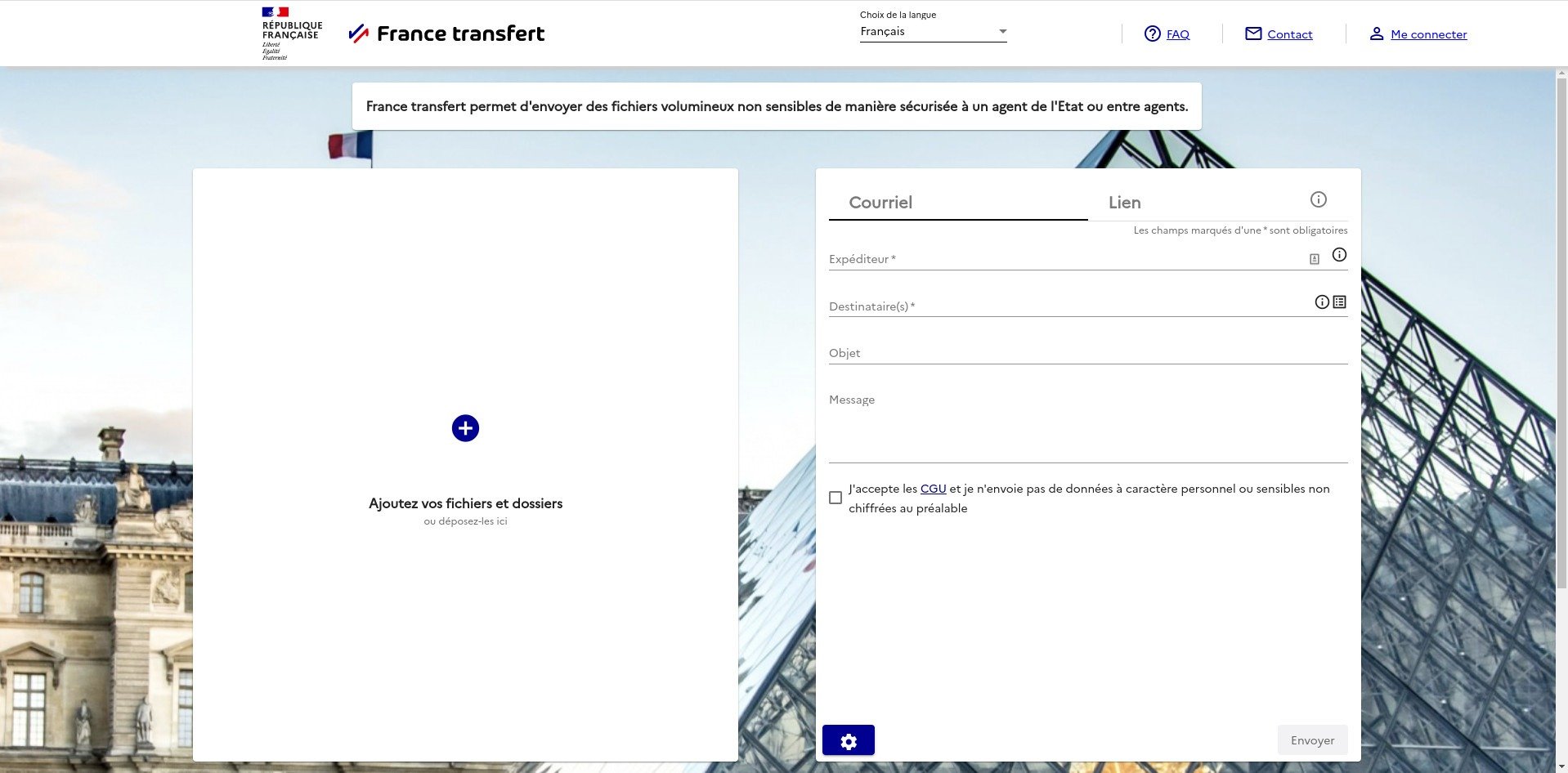The image size is (1568, 773).
Task: Open the FAQ link
Action: tap(1178, 34)
